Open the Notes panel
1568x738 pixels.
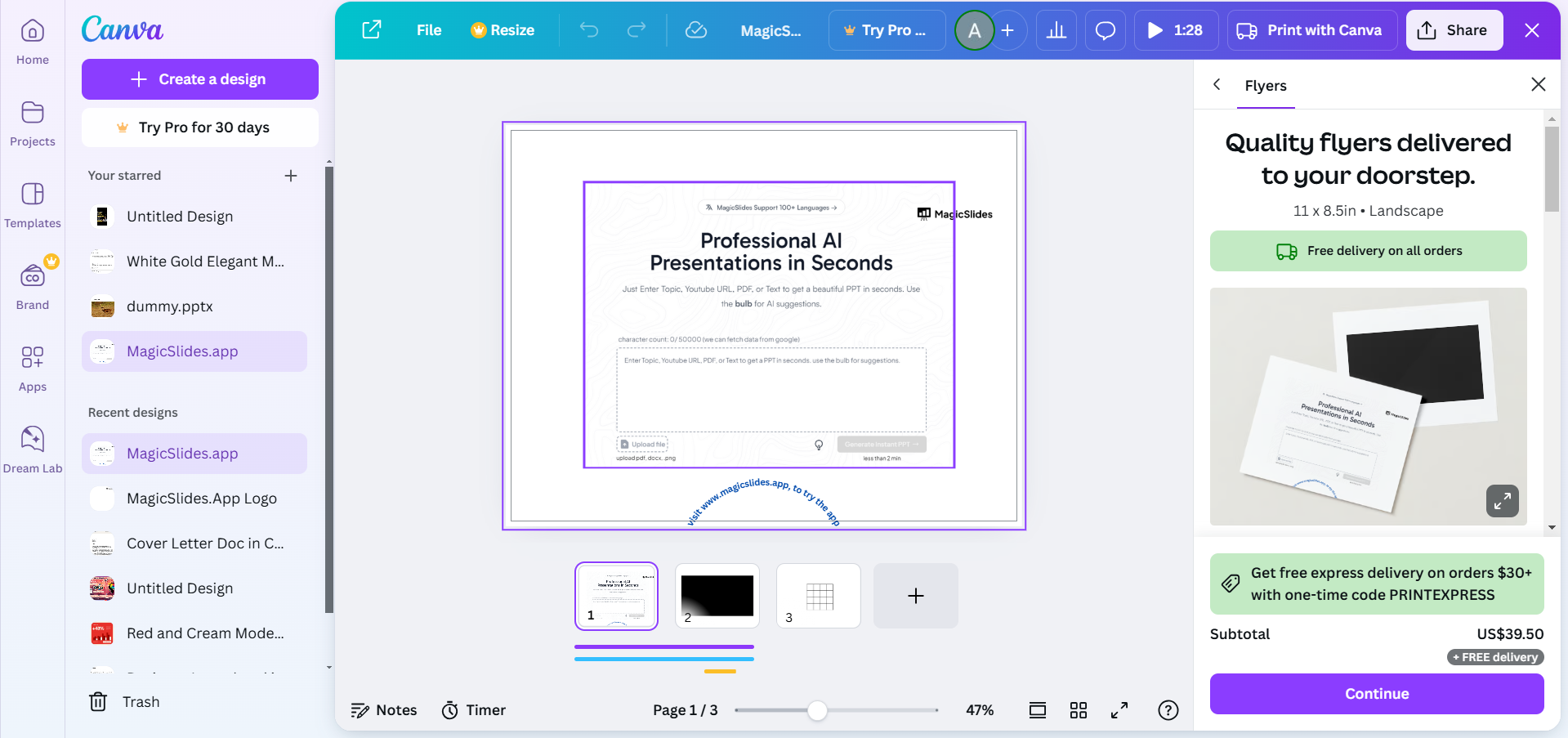click(x=384, y=710)
